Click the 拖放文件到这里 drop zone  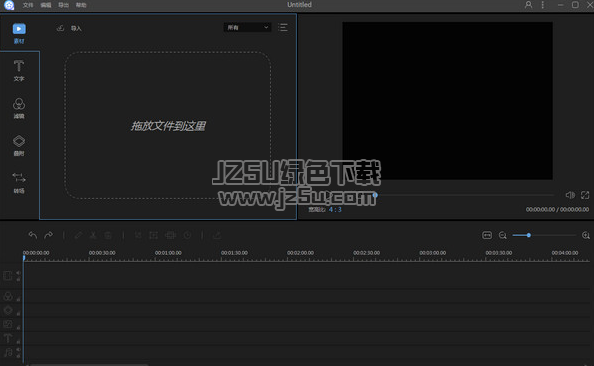point(168,125)
